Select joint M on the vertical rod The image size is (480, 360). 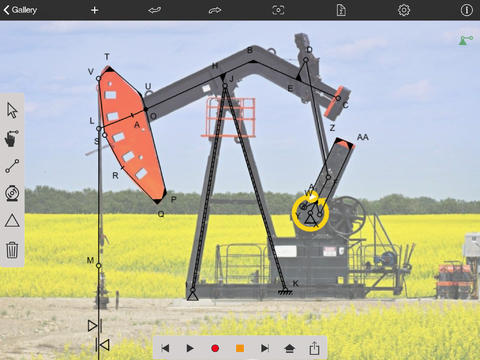(x=99, y=266)
